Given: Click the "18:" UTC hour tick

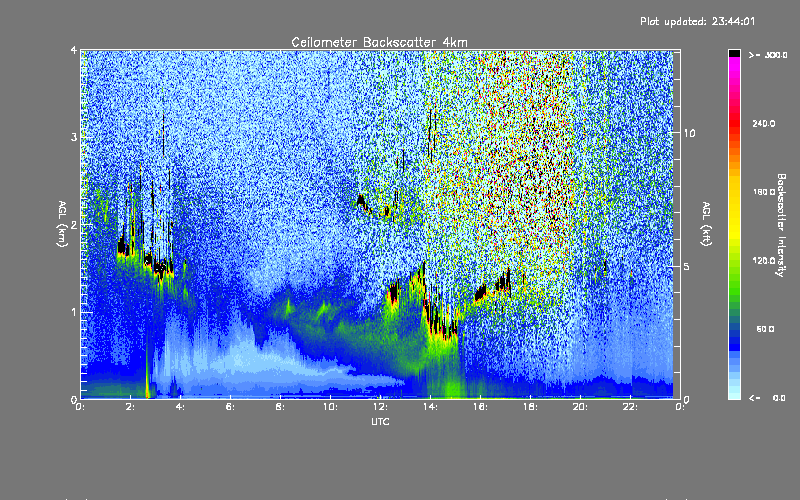Looking at the screenshot, I should point(530,407).
